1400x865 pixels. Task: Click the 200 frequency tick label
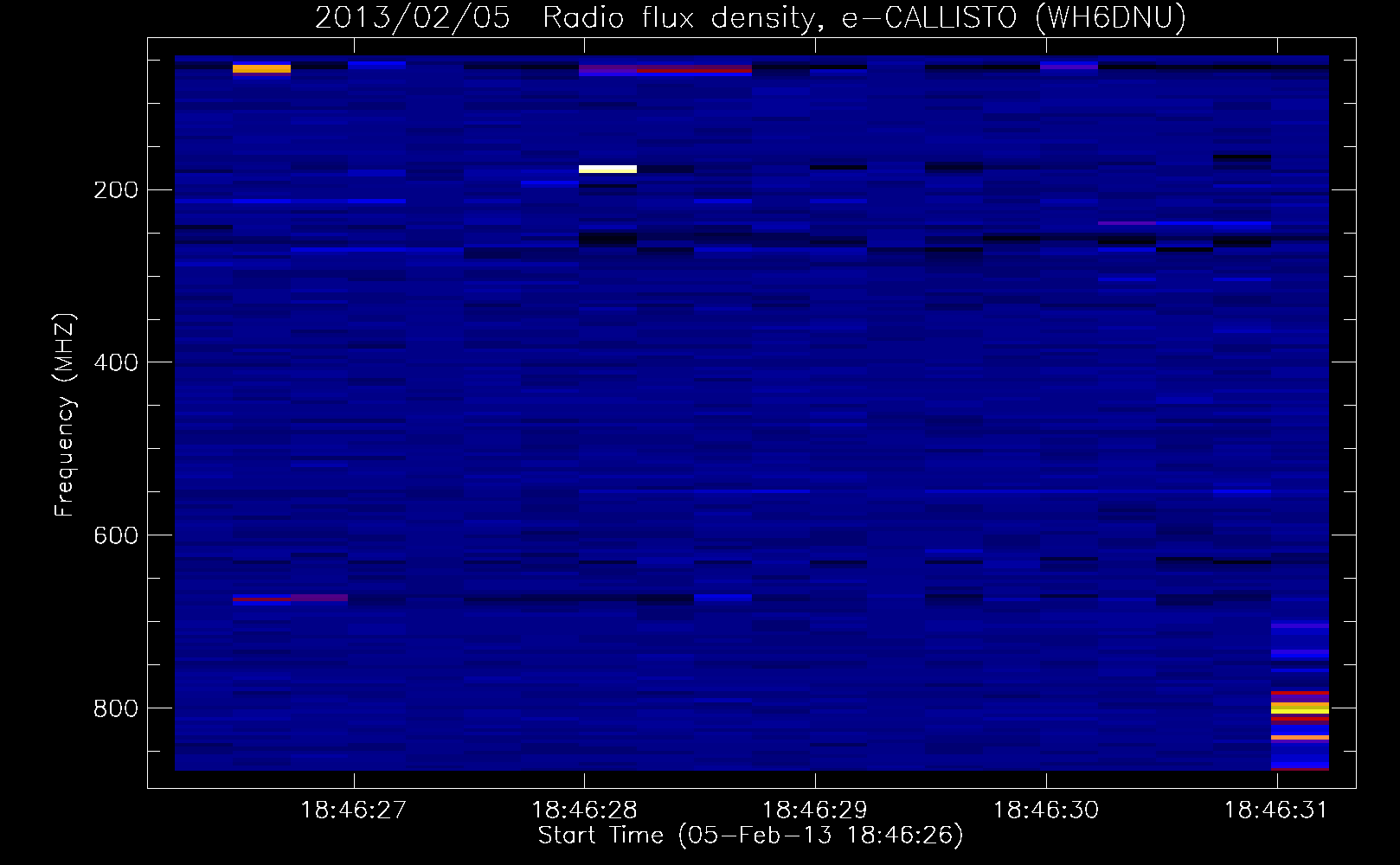click(x=116, y=190)
